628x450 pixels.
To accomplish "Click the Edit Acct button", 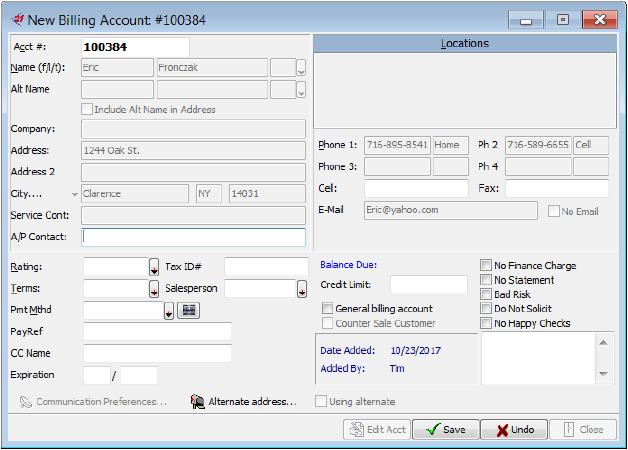I will coord(375,429).
